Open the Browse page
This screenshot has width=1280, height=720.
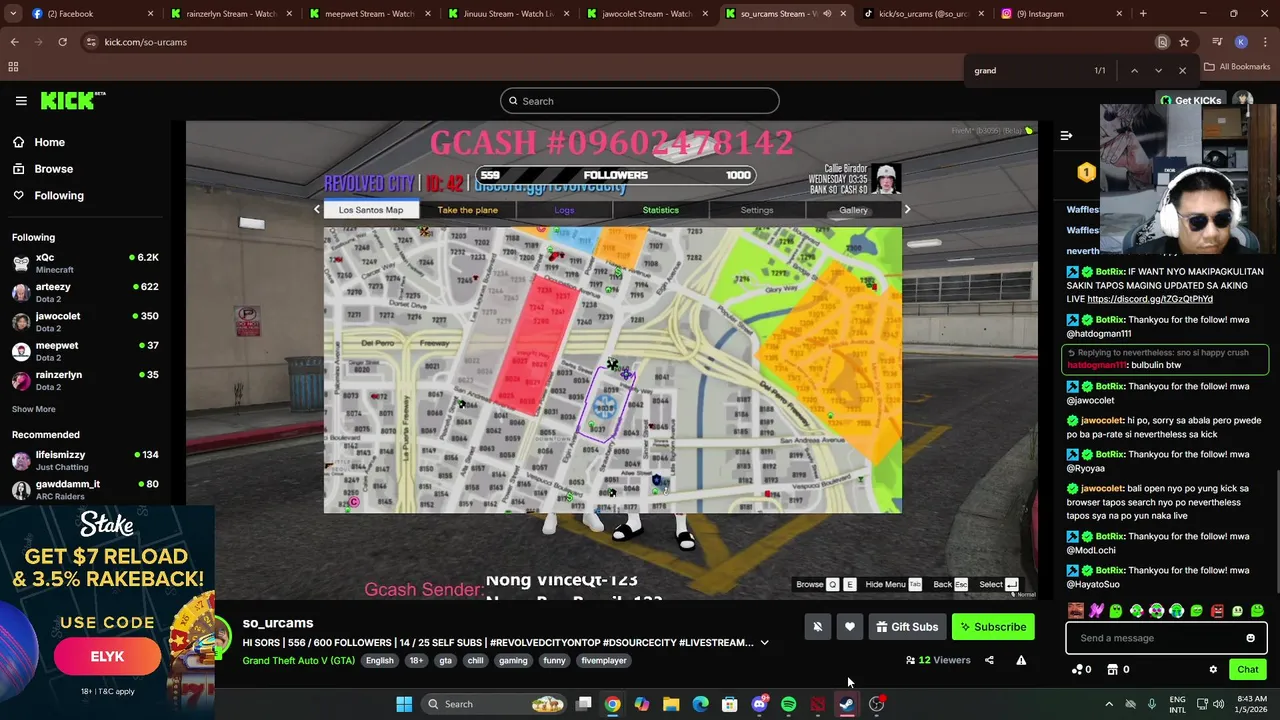(x=53, y=169)
